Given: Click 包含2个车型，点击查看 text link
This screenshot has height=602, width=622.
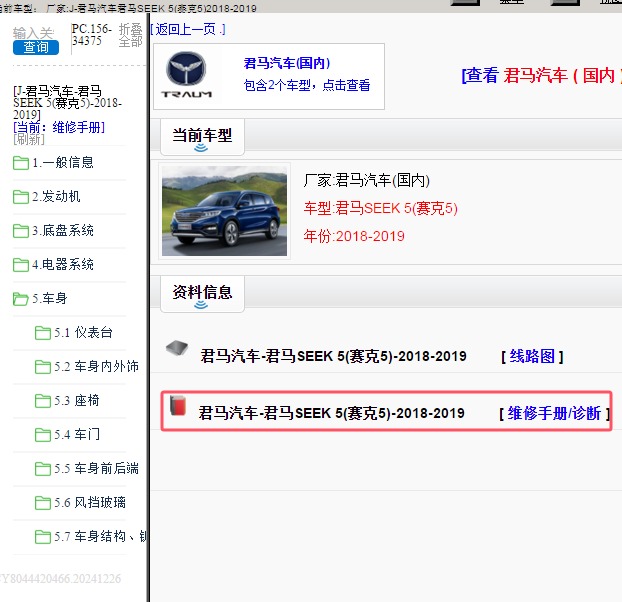Looking at the screenshot, I should [x=307, y=85].
